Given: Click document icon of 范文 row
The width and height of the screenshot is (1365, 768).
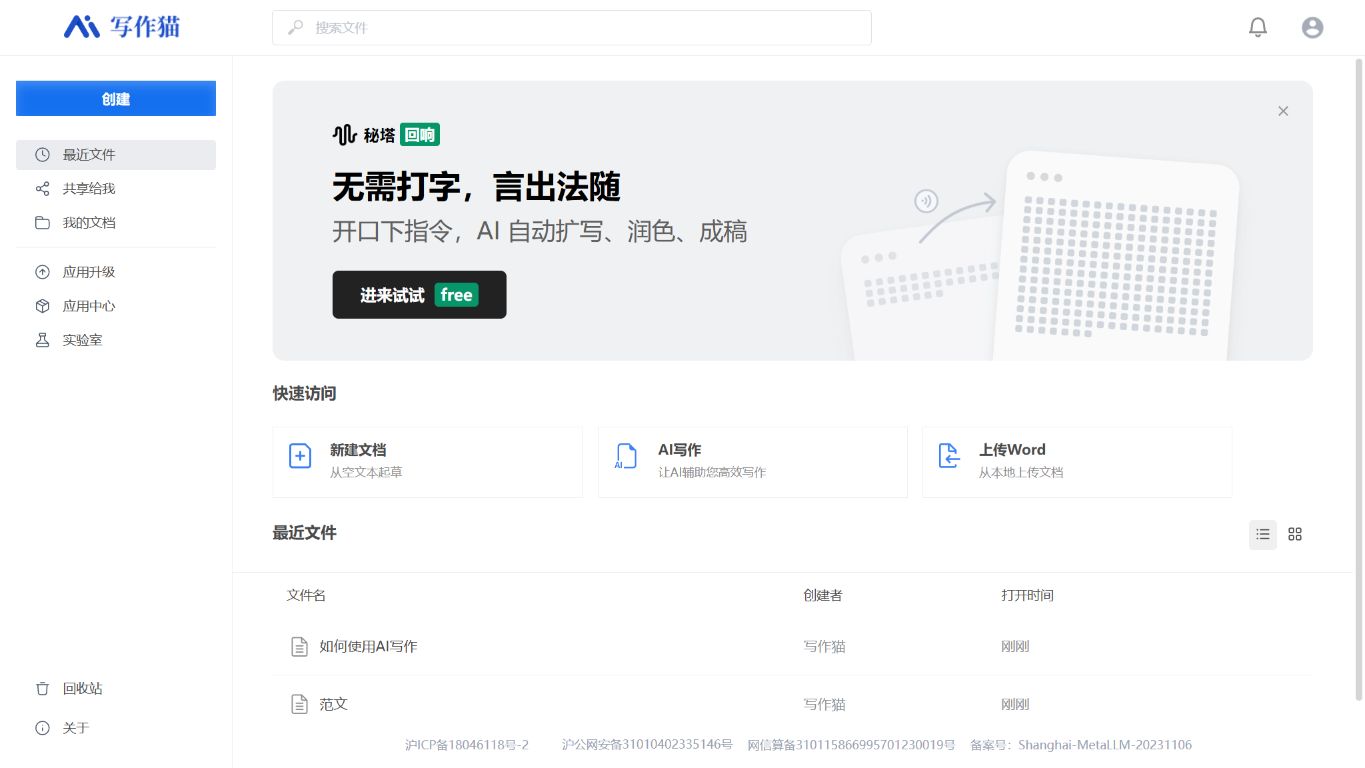Looking at the screenshot, I should coord(299,704).
